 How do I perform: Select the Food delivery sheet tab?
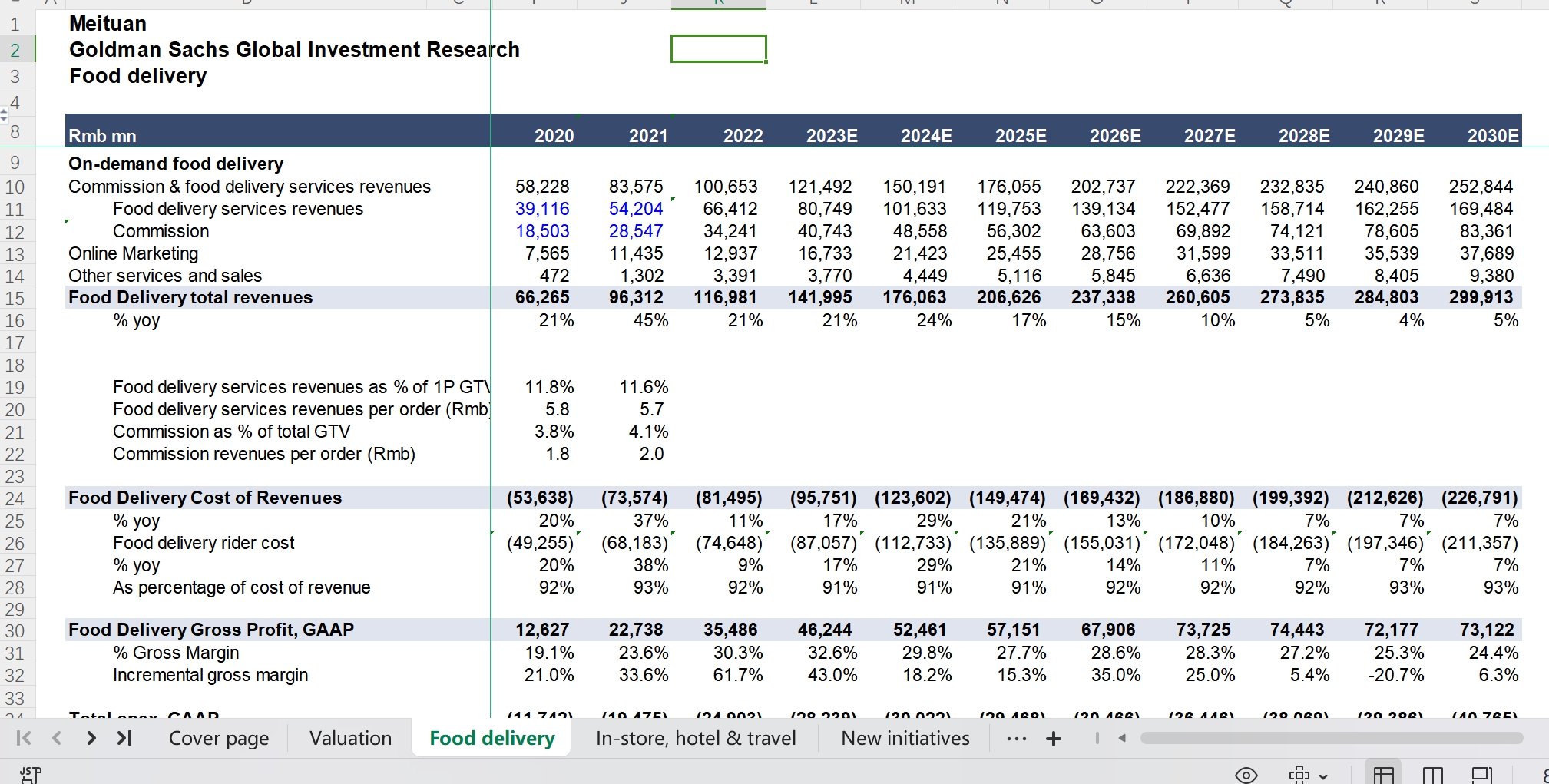tap(492, 739)
